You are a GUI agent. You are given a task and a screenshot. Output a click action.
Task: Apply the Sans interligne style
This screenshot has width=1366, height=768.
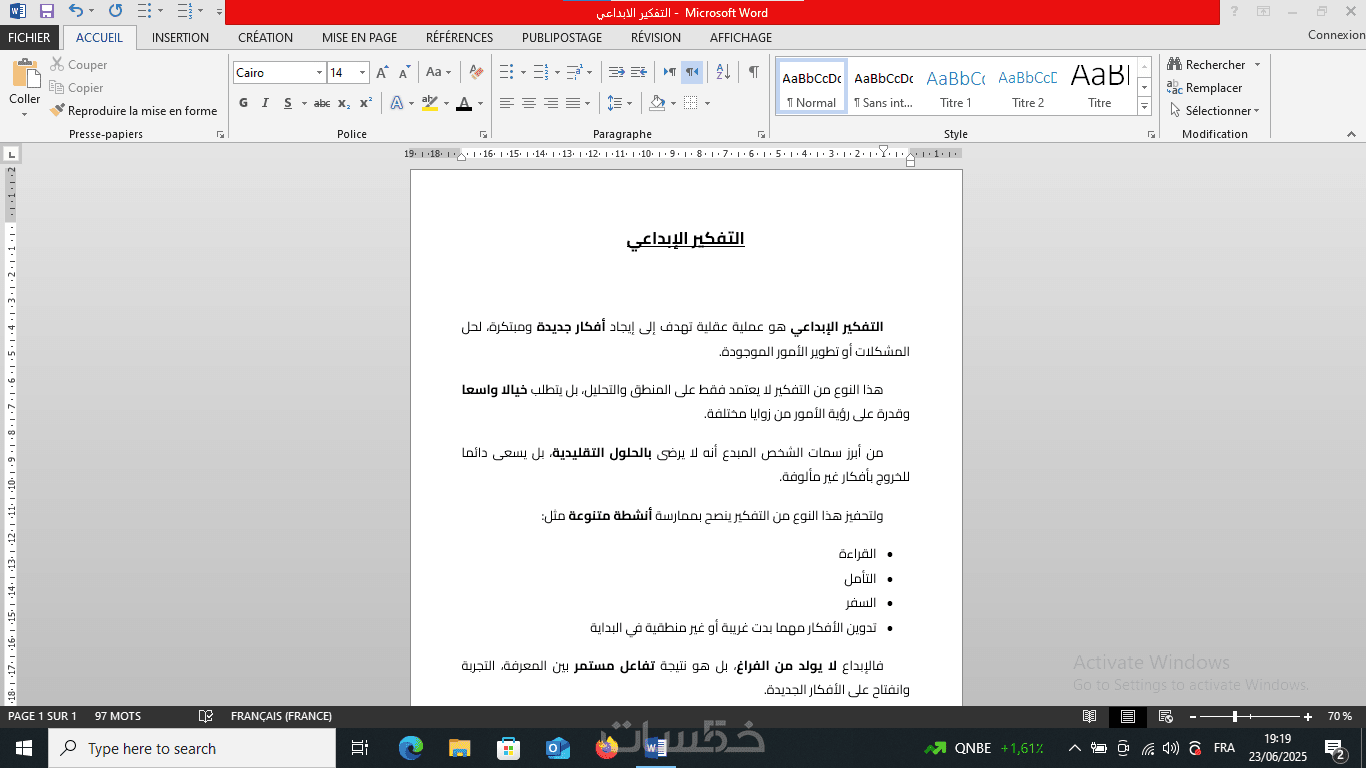[883, 86]
